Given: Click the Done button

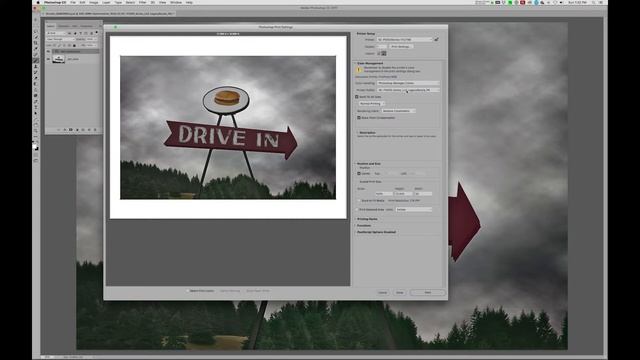Looking at the screenshot, I should 400,293.
